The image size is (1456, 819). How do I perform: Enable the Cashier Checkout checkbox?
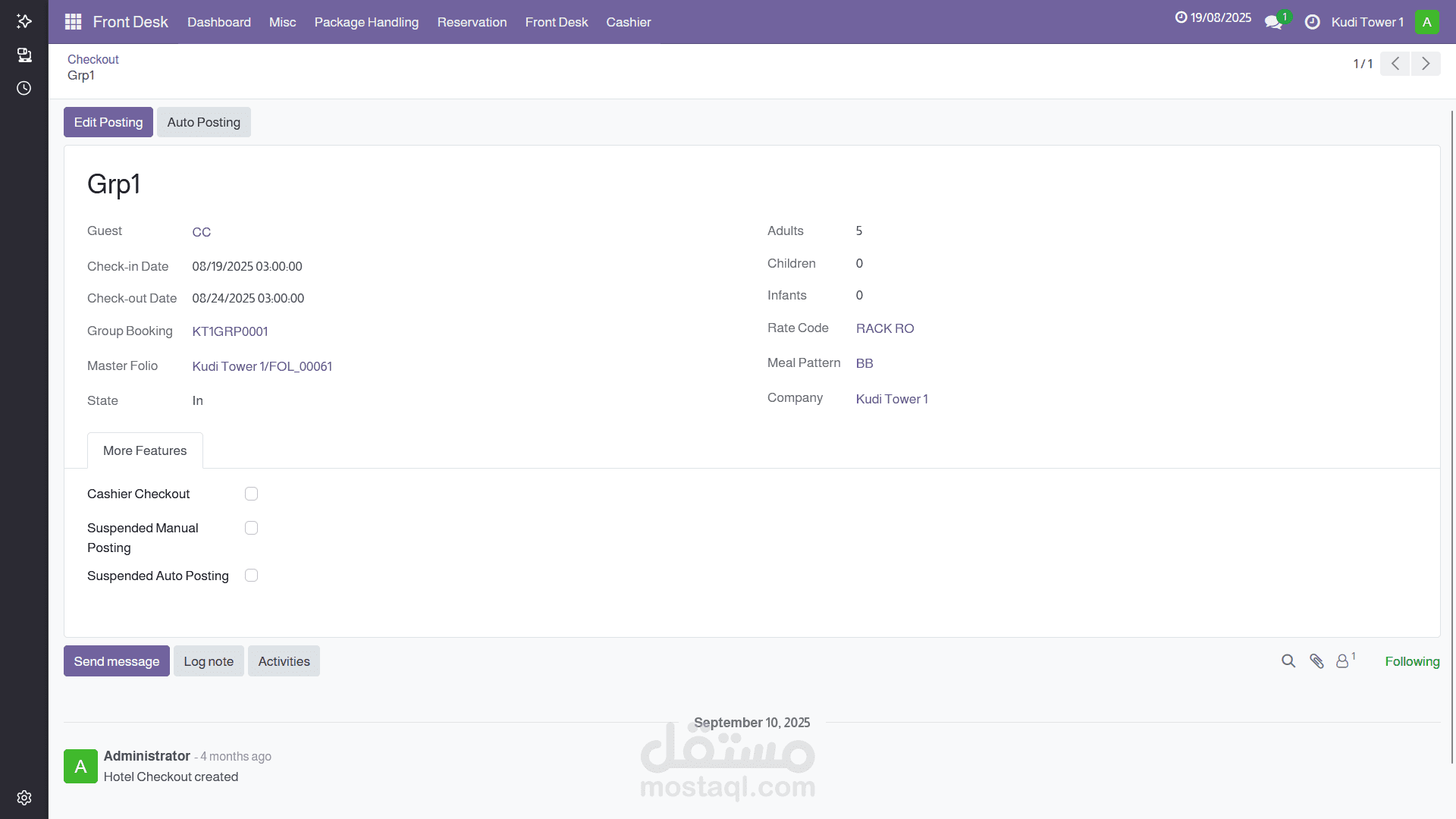click(251, 494)
